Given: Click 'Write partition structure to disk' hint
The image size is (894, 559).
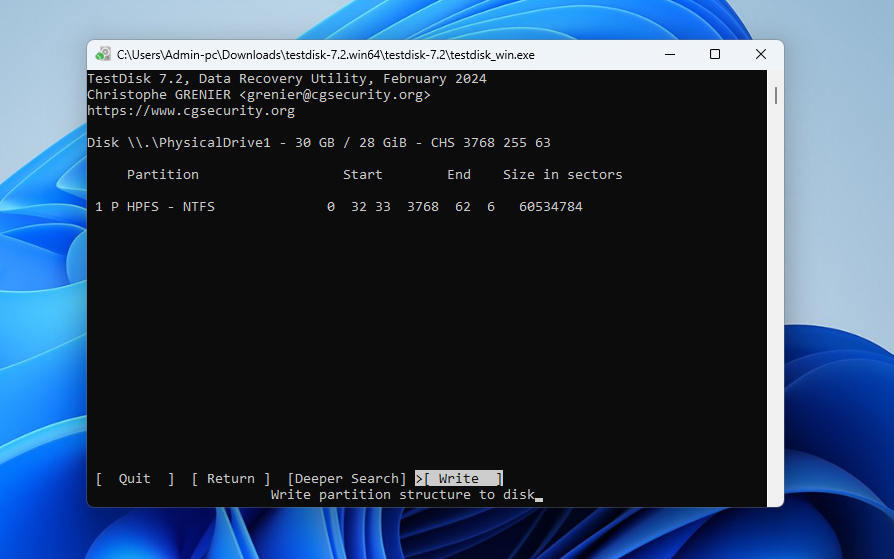Looking at the screenshot, I should (x=403, y=495).
